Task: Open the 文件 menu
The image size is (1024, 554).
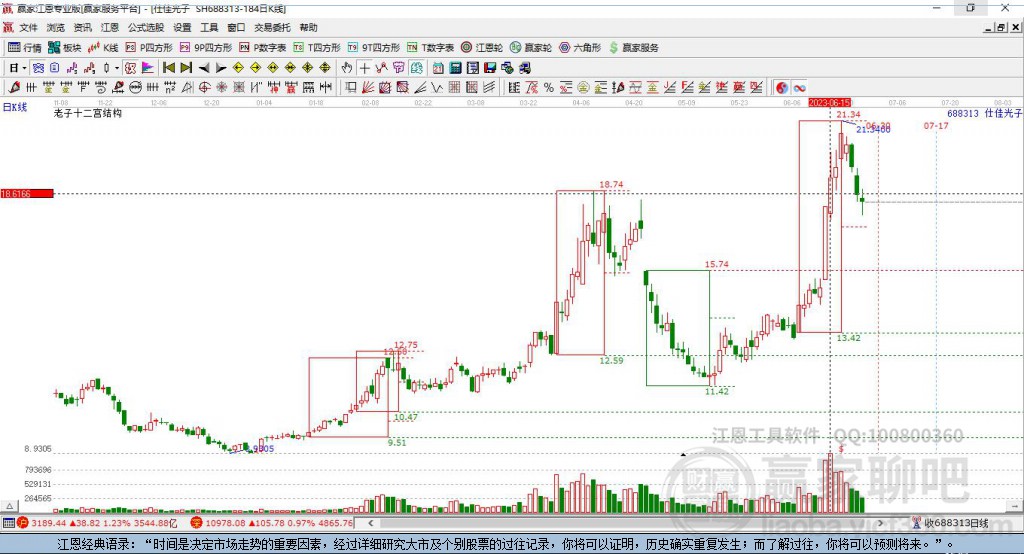Action: point(29,27)
